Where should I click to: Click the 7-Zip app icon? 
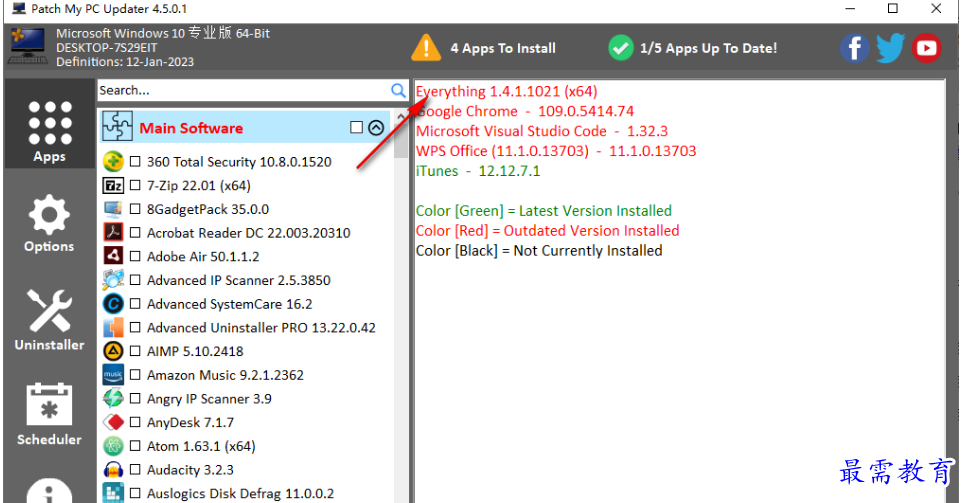click(113, 186)
